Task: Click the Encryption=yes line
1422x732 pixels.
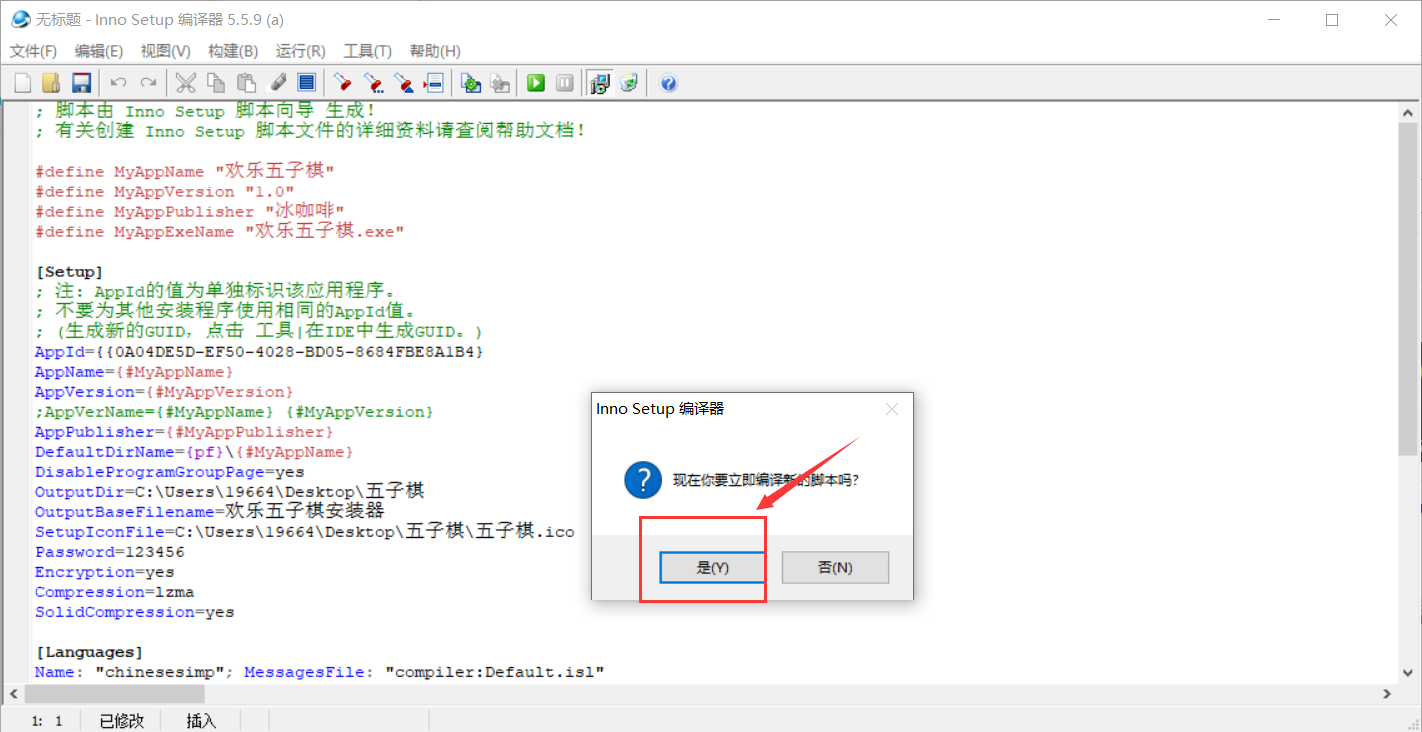Action: pyautogui.click(x=105, y=572)
